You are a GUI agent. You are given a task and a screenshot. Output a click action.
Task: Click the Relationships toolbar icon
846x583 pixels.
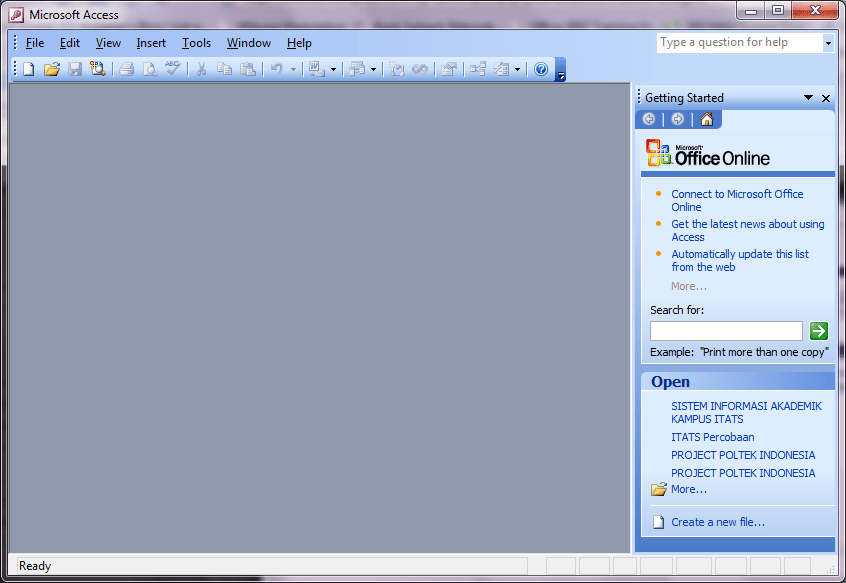point(478,69)
